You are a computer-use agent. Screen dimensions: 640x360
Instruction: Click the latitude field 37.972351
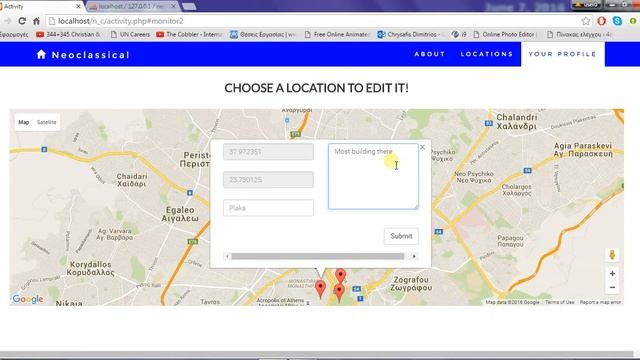(x=268, y=151)
